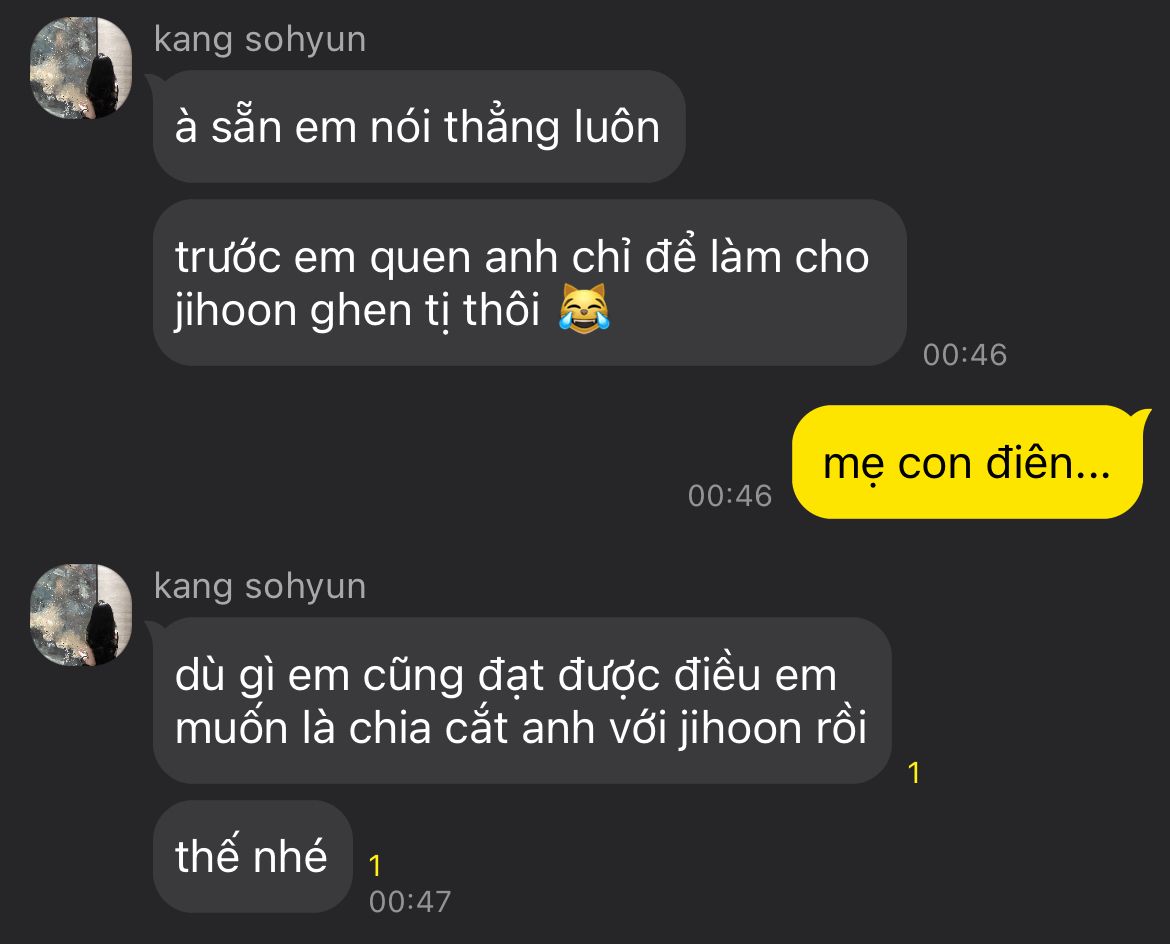Tap the lower kang sohyun sender name
The height and width of the screenshot is (944, 1170).
(x=260, y=587)
